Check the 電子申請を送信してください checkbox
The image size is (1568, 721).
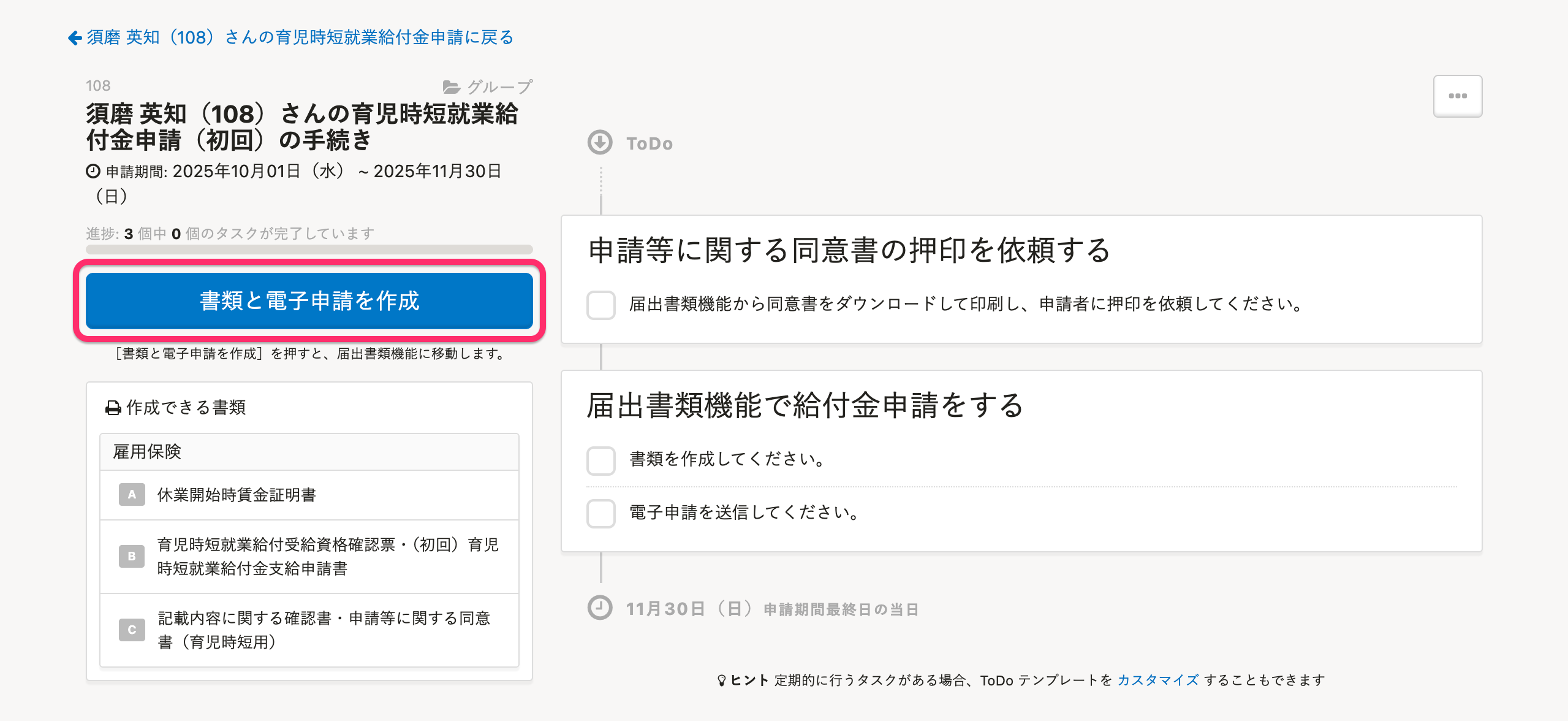pyautogui.click(x=601, y=513)
